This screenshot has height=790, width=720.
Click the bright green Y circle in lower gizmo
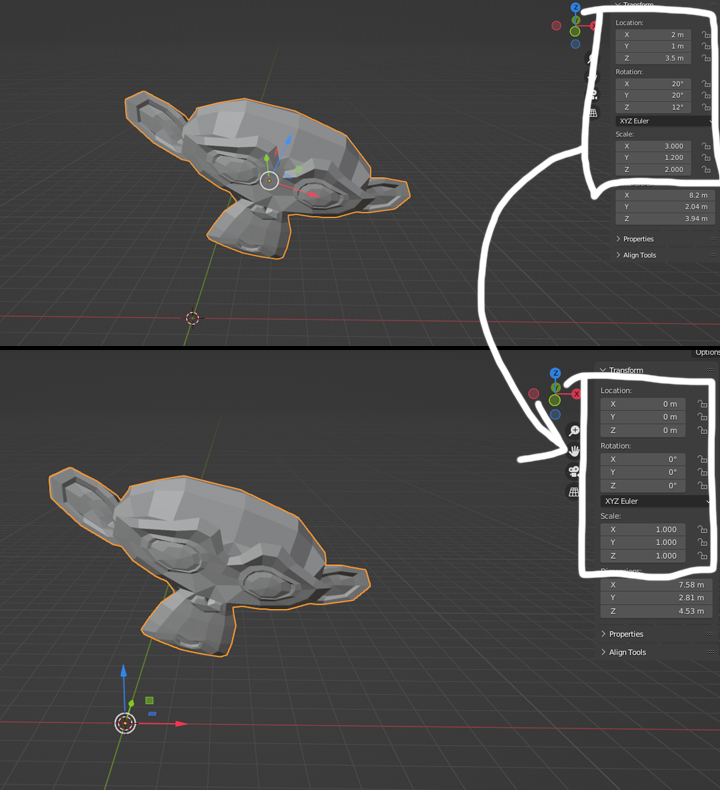pyautogui.click(x=555, y=400)
